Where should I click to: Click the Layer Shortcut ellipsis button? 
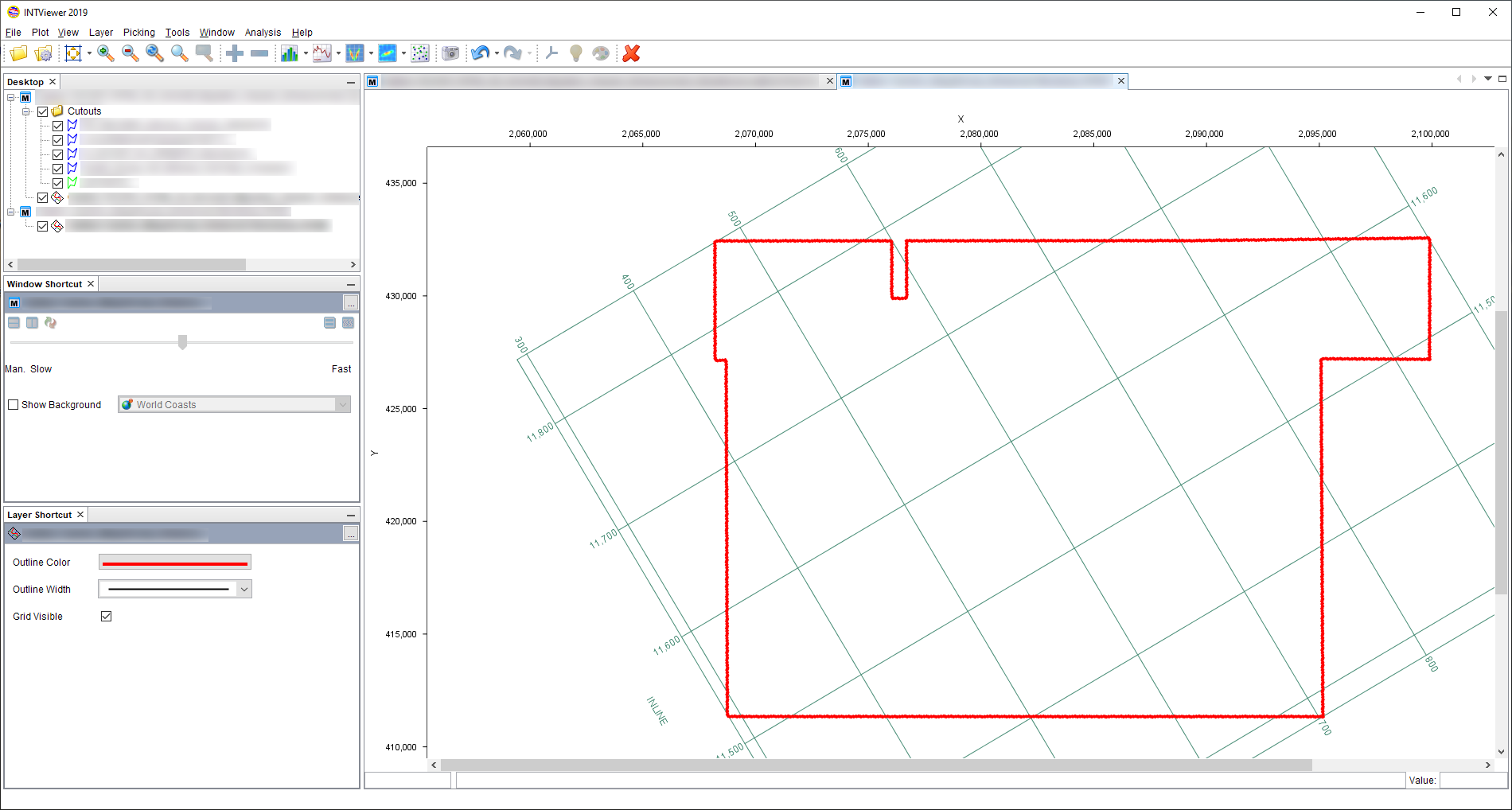(350, 533)
